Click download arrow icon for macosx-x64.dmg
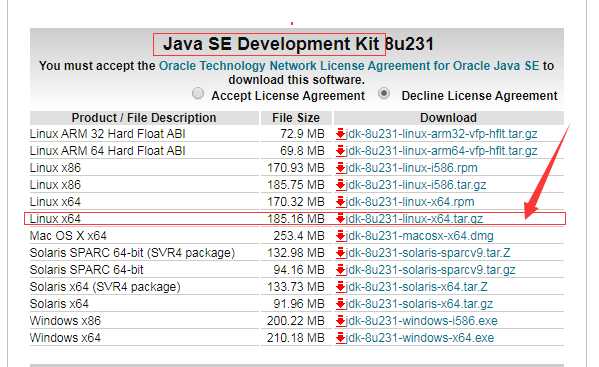This screenshot has width=599, height=367. pyautogui.click(x=341, y=236)
